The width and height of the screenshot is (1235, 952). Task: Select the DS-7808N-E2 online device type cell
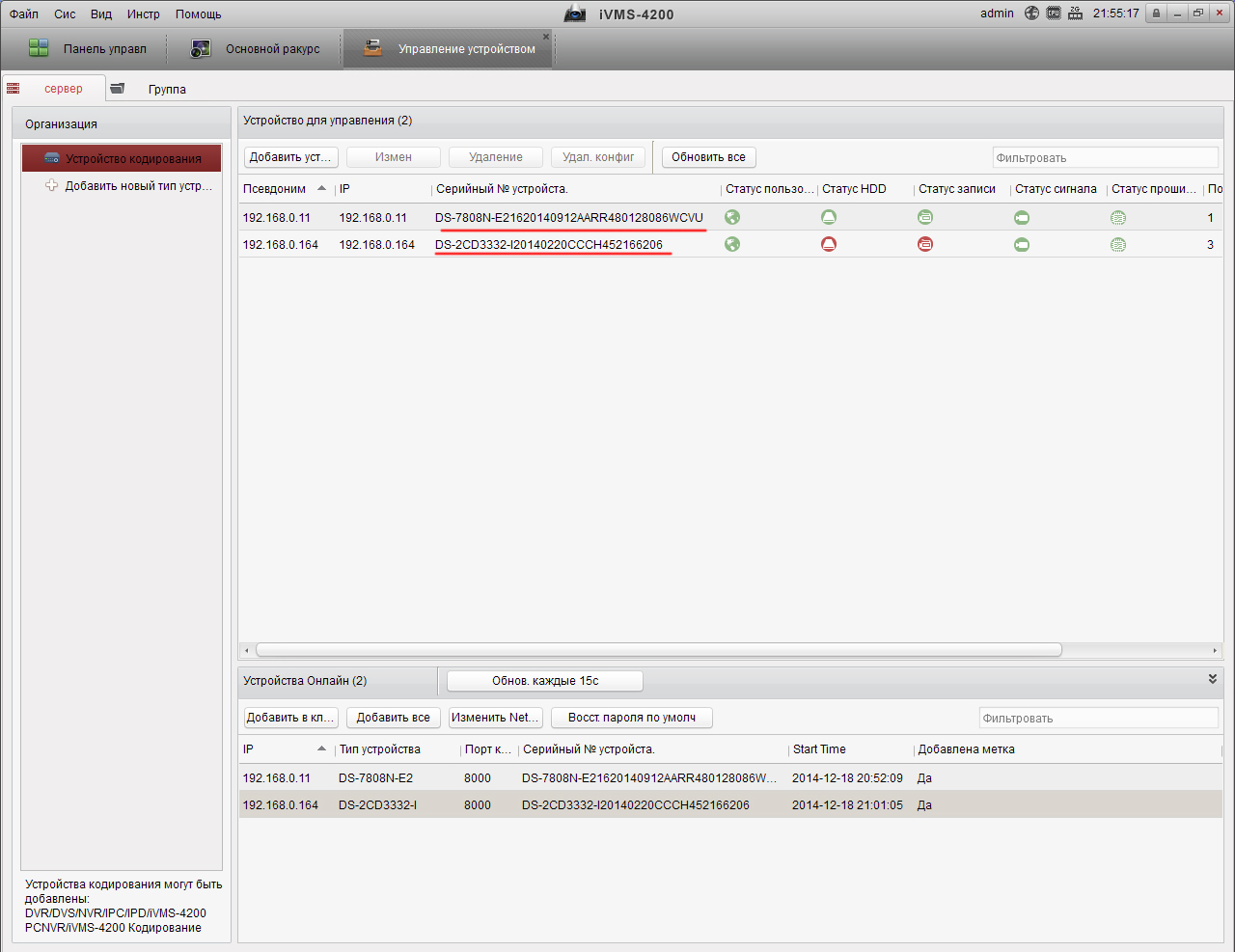coord(375,778)
